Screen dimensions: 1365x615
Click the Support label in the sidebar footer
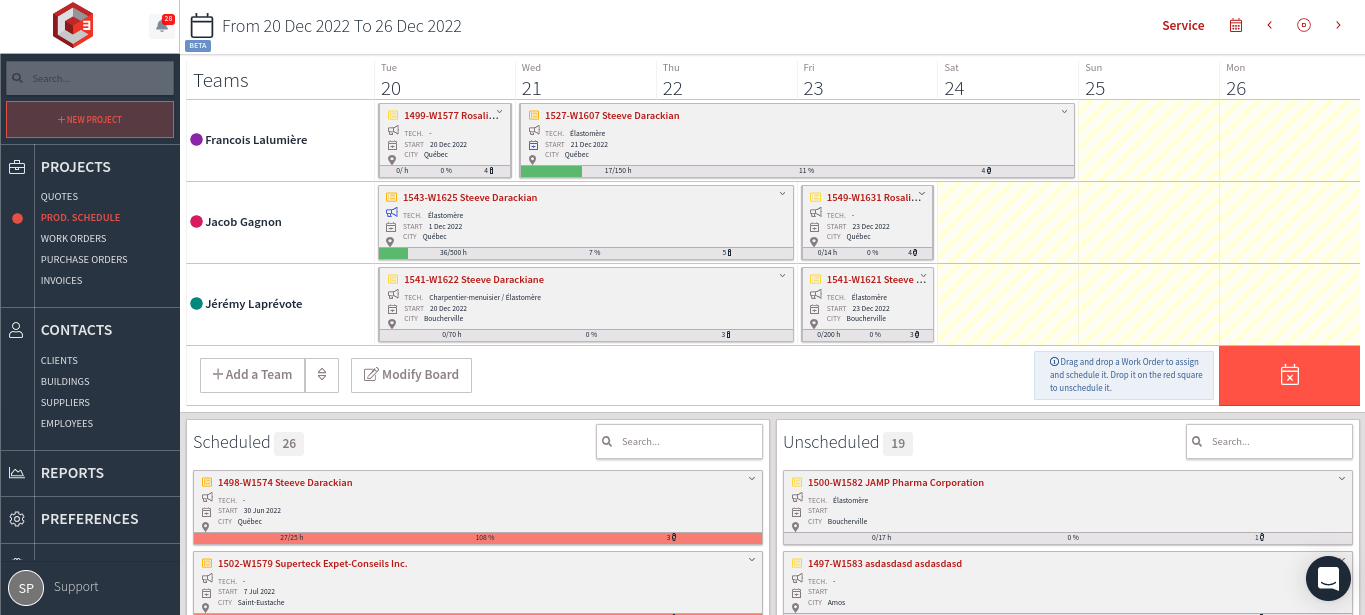(x=76, y=588)
